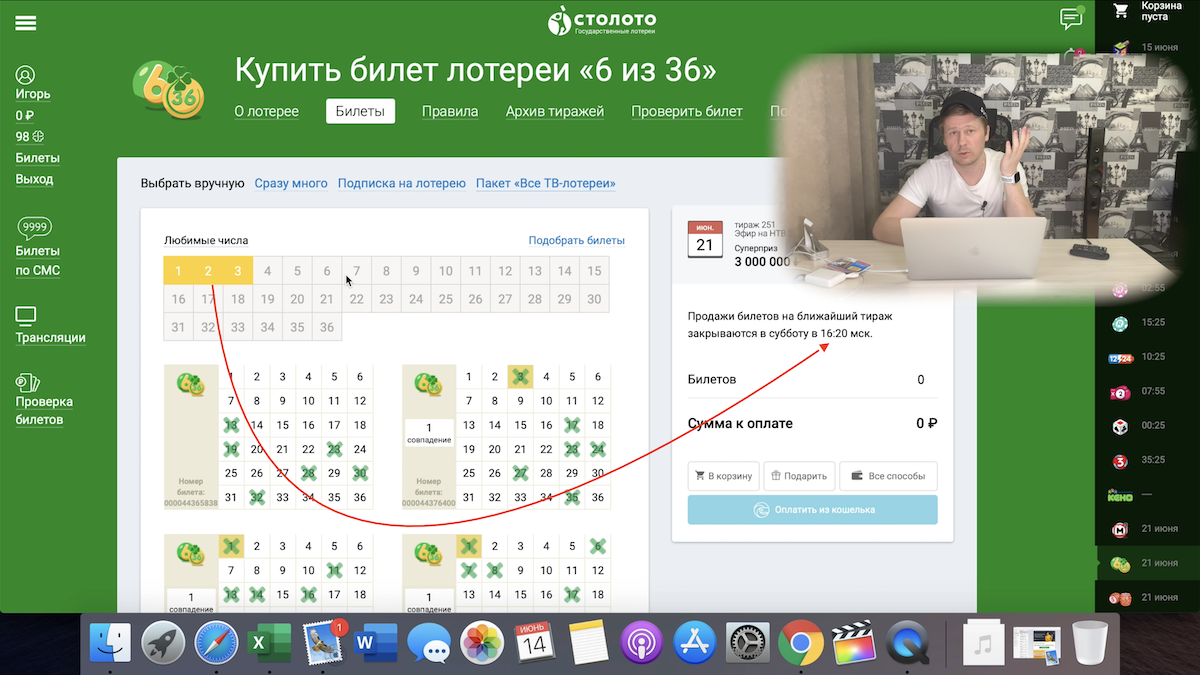Open the Правила tab
The height and width of the screenshot is (675, 1200).
click(450, 111)
